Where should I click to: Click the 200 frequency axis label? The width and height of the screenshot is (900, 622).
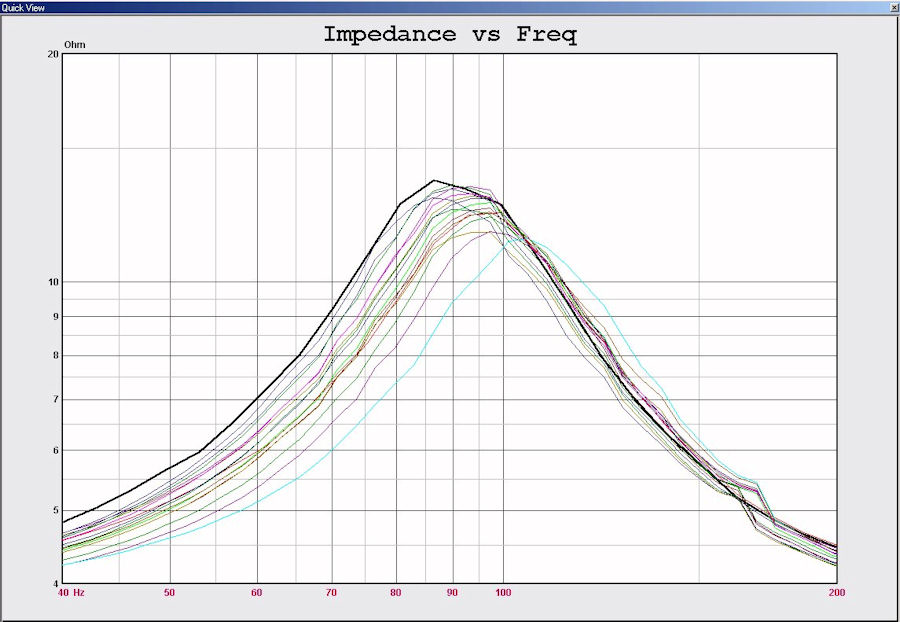[836, 593]
